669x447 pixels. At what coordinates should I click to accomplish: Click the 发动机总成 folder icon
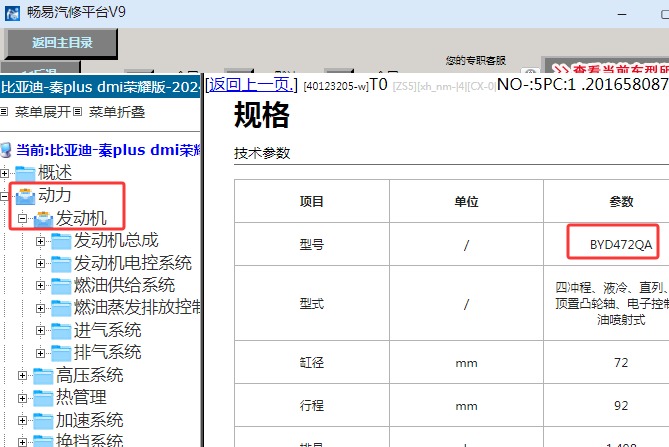(x=61, y=241)
